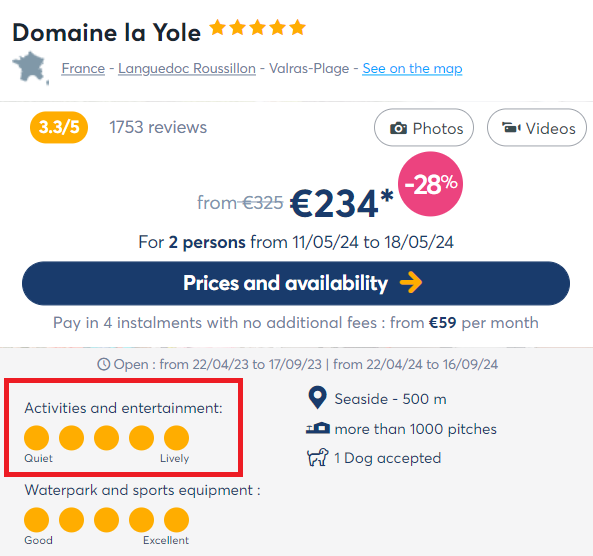The width and height of the screenshot is (593, 556).
Task: Follow the See on the map link
Action: click(412, 68)
